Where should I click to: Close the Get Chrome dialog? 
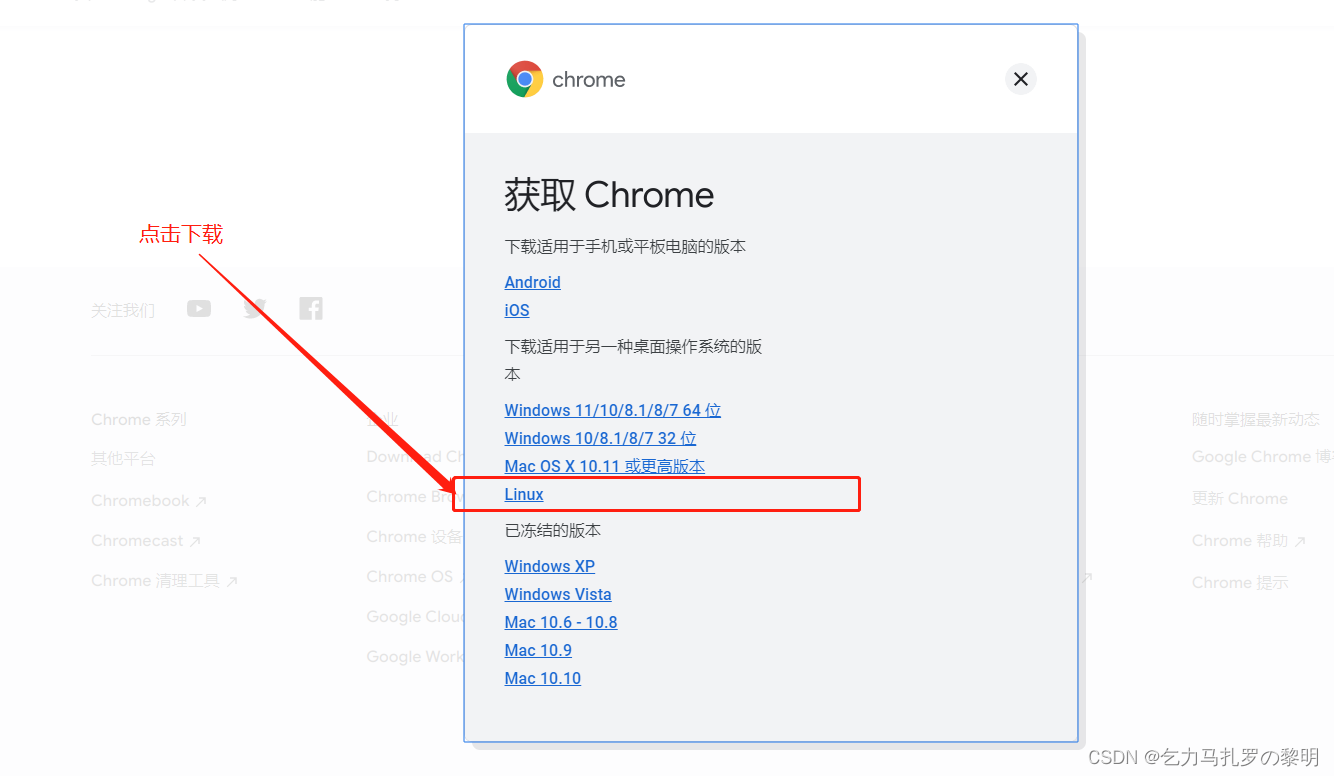tap(1021, 79)
